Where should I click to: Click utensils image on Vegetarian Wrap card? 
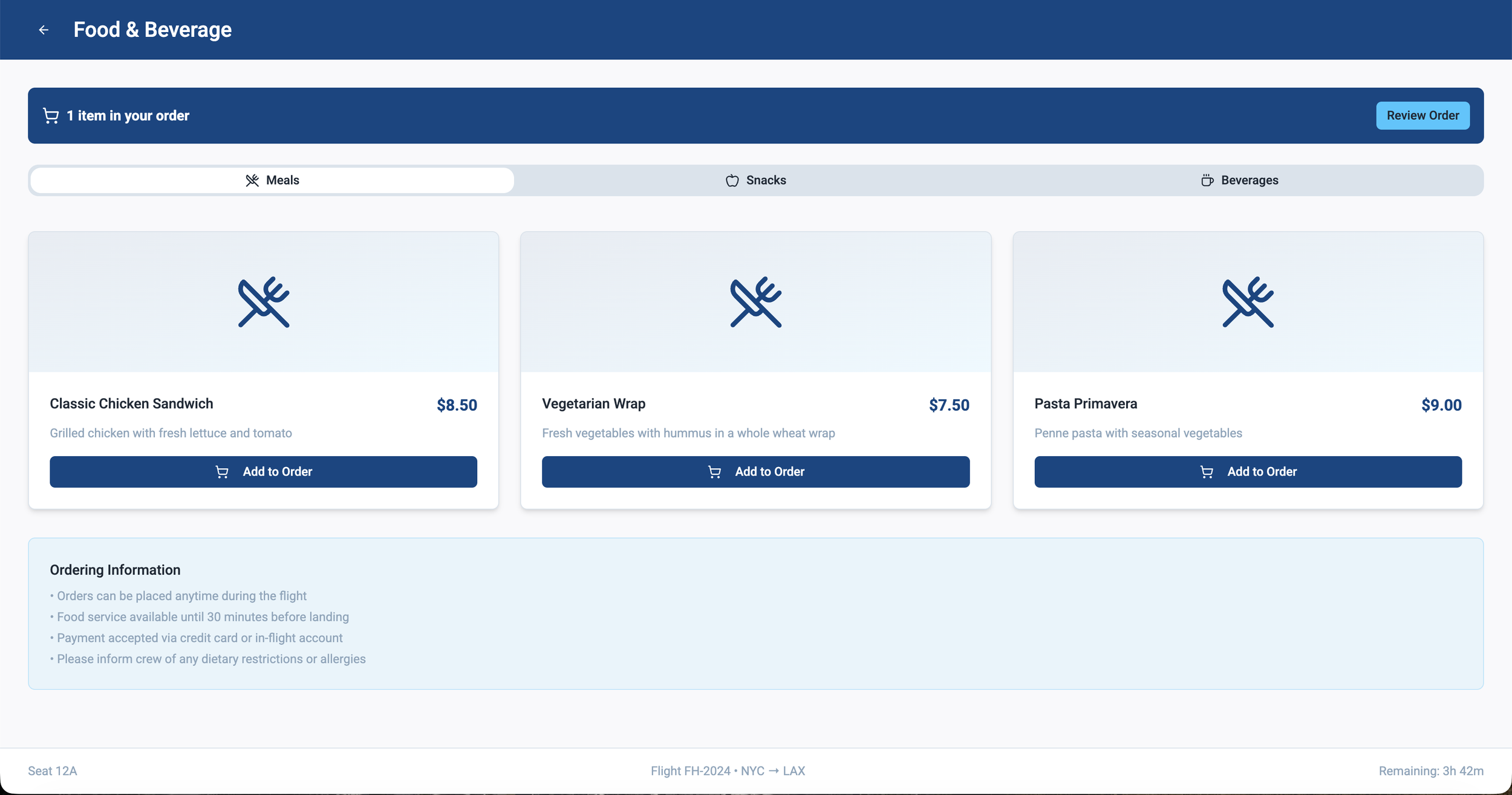click(x=755, y=302)
